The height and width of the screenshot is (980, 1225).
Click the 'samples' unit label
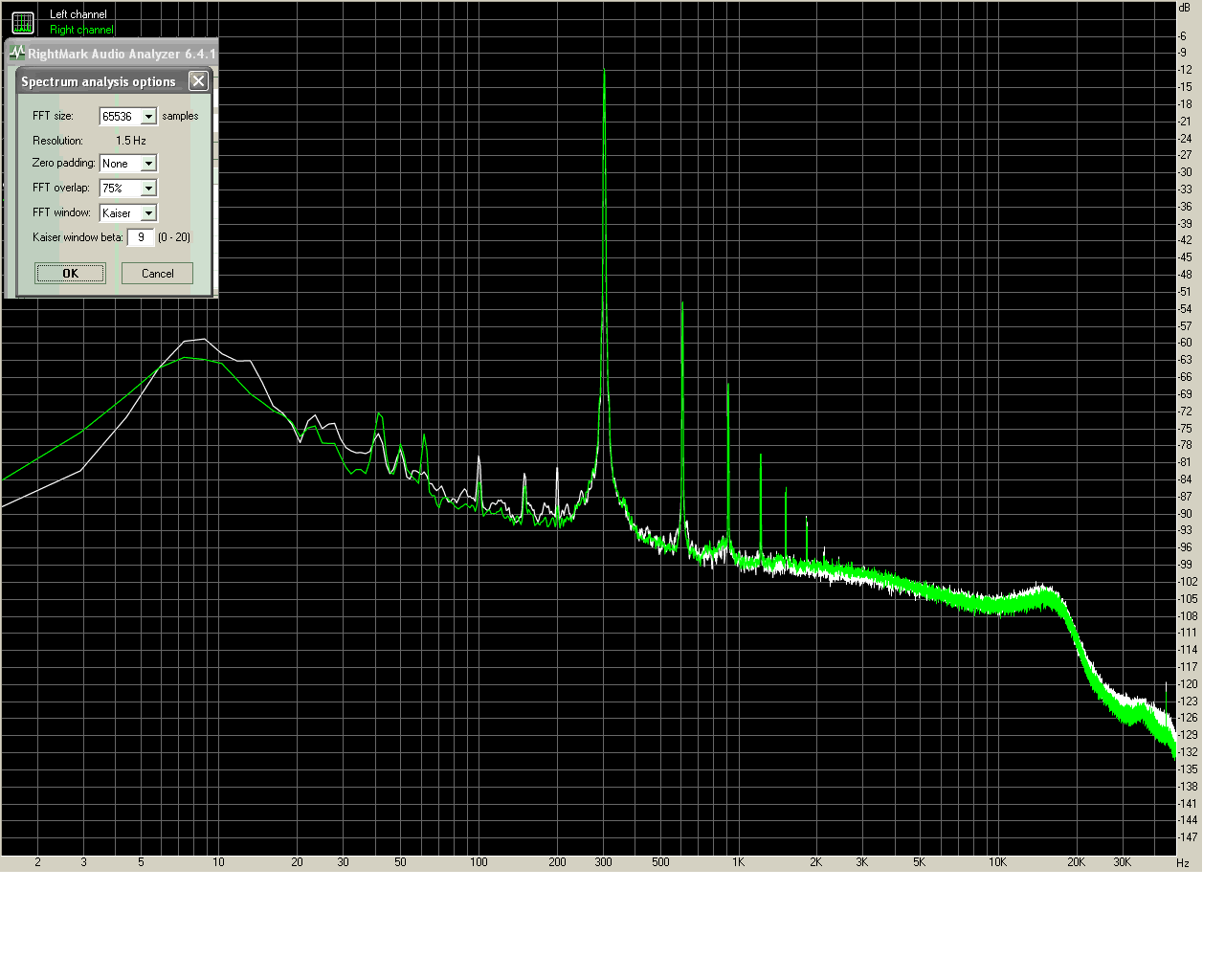pos(180,116)
